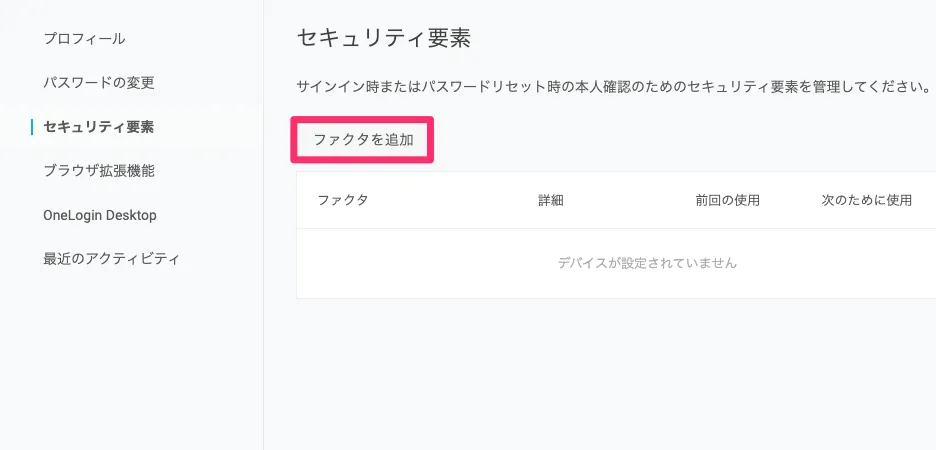
Task: Click the 詳細 column header
Action: point(551,200)
